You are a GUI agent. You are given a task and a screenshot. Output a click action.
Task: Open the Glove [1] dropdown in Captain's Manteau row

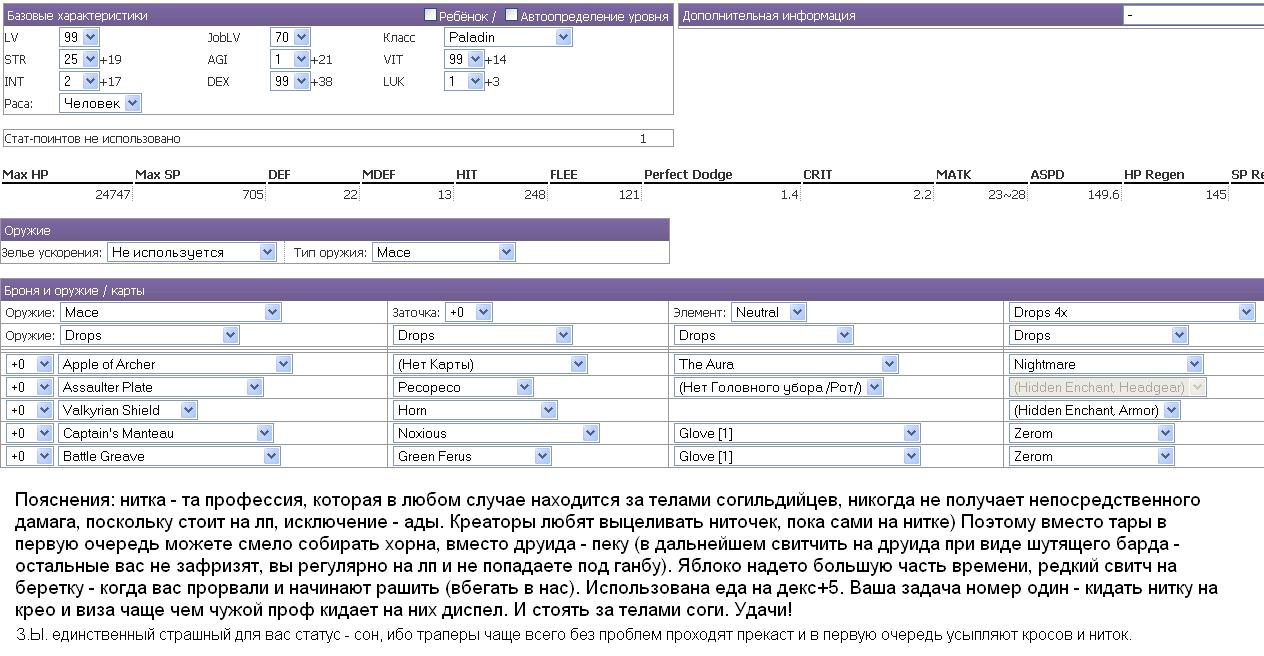797,433
